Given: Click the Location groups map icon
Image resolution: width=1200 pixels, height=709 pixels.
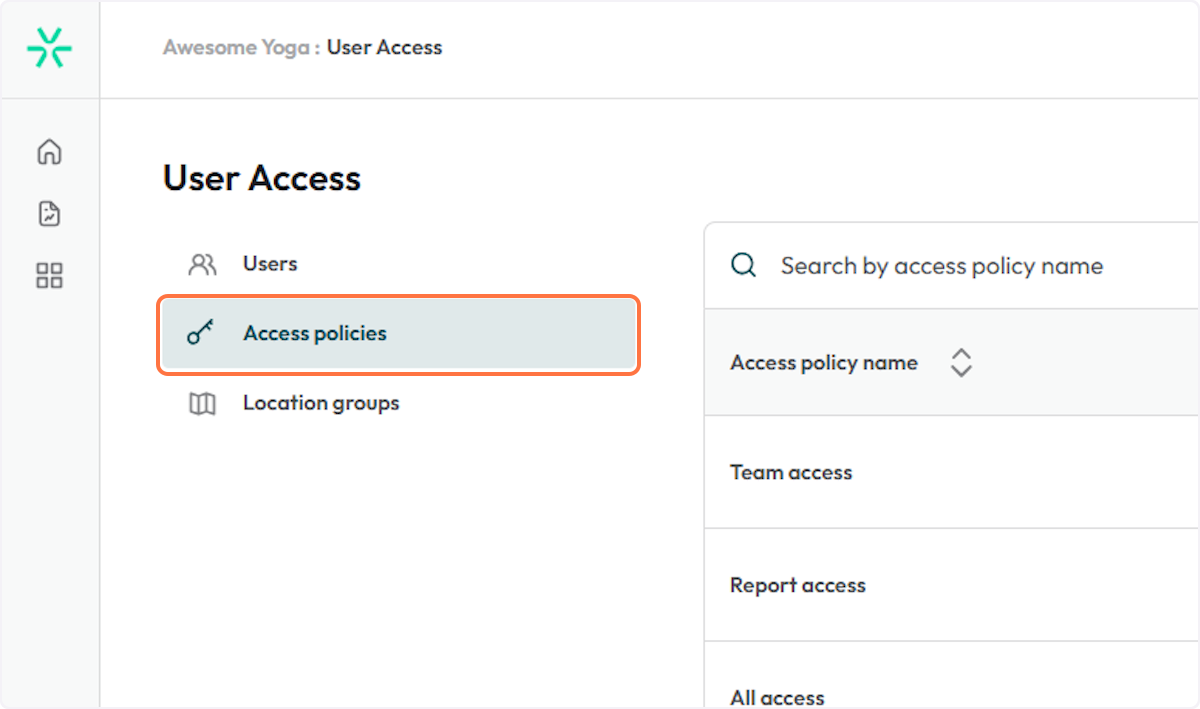Looking at the screenshot, I should [x=202, y=404].
